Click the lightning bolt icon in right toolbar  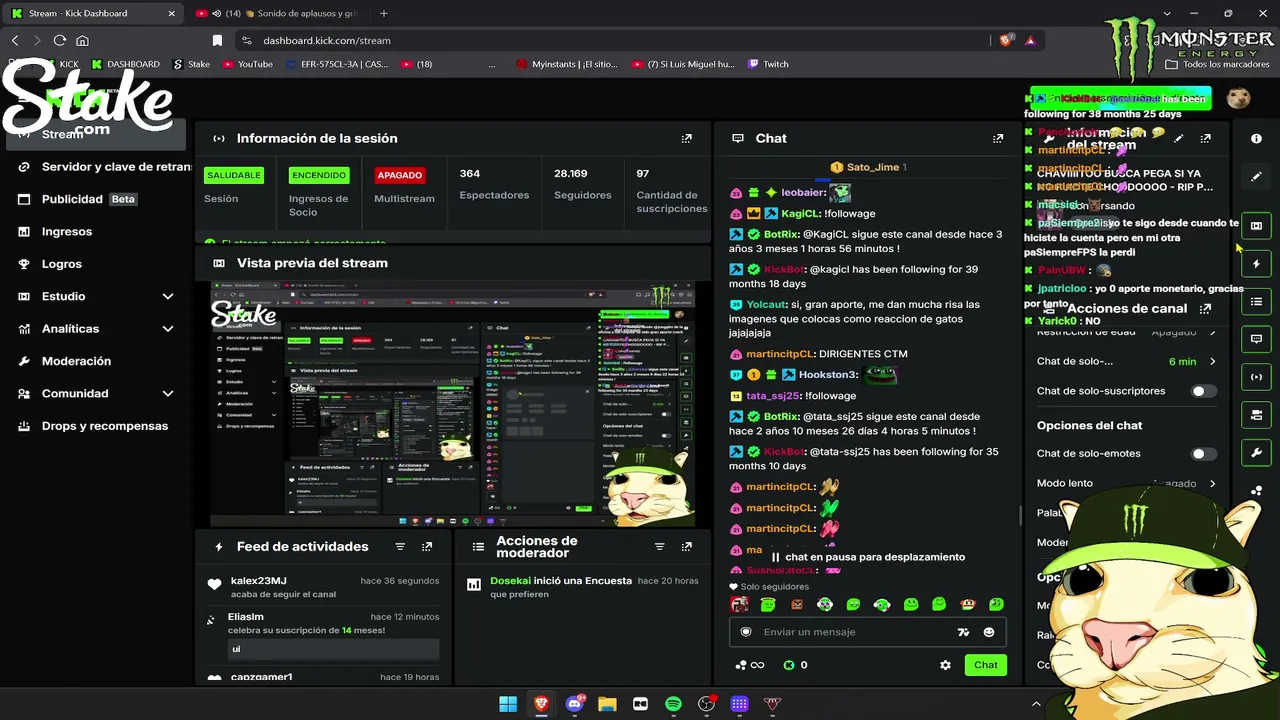pos(1257,264)
